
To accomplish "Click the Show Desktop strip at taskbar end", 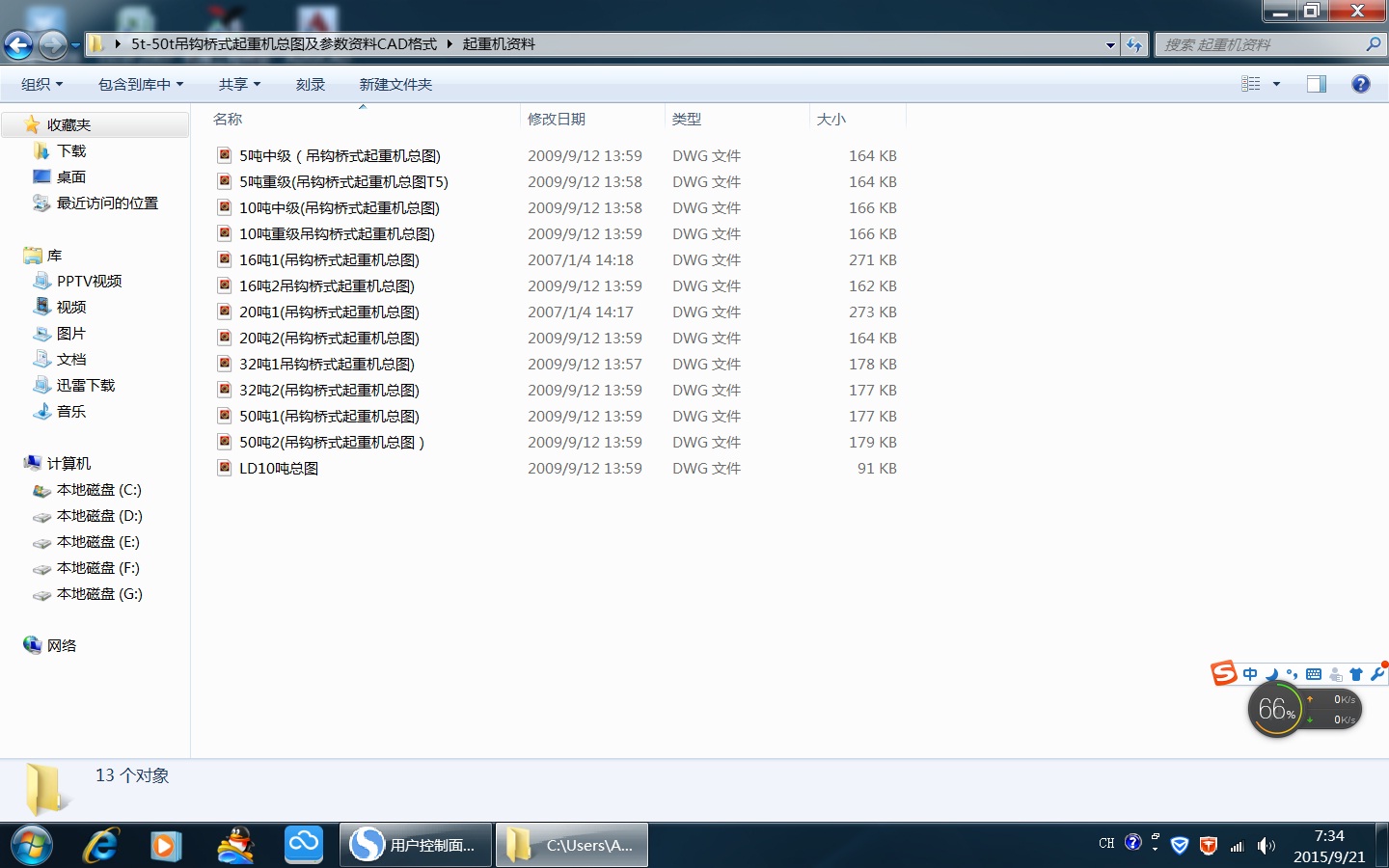I will (x=1381, y=845).
